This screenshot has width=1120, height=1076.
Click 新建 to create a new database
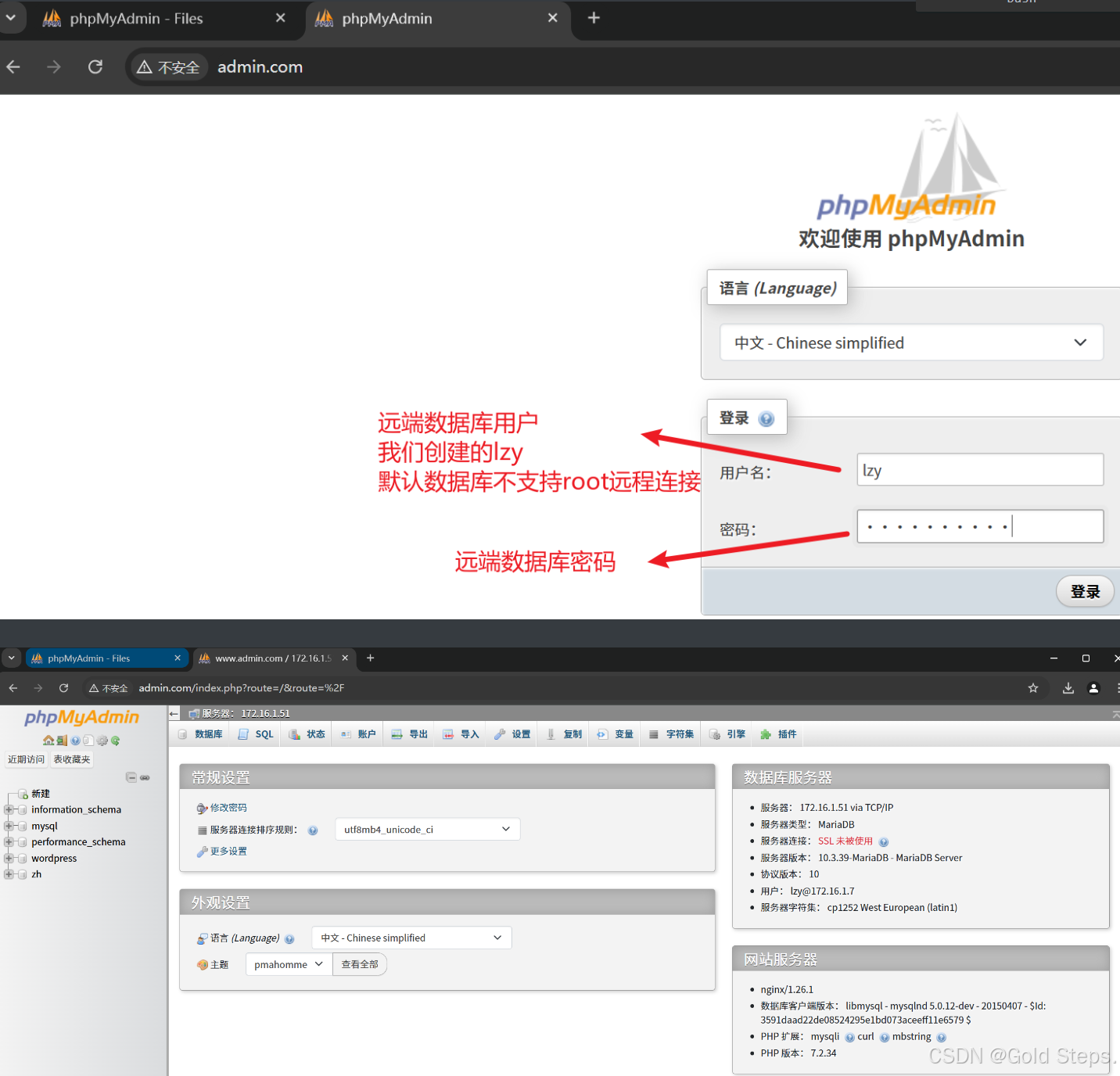[41, 794]
